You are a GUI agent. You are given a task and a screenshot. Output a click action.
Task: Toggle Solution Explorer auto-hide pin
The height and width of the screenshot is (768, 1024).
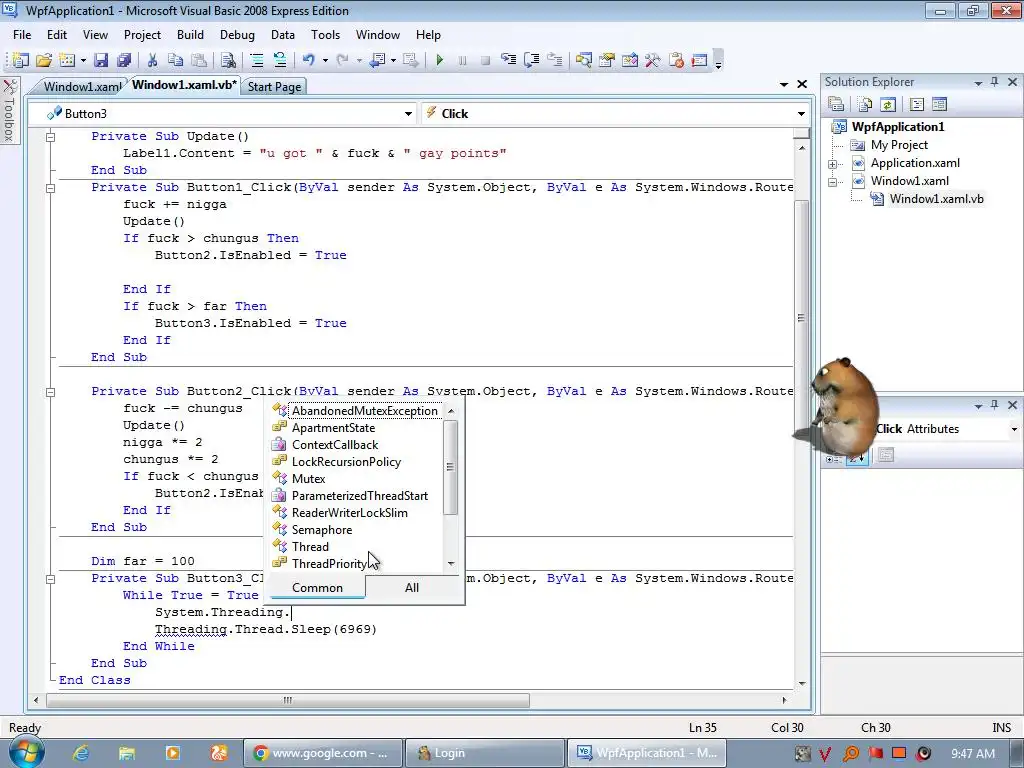(994, 82)
